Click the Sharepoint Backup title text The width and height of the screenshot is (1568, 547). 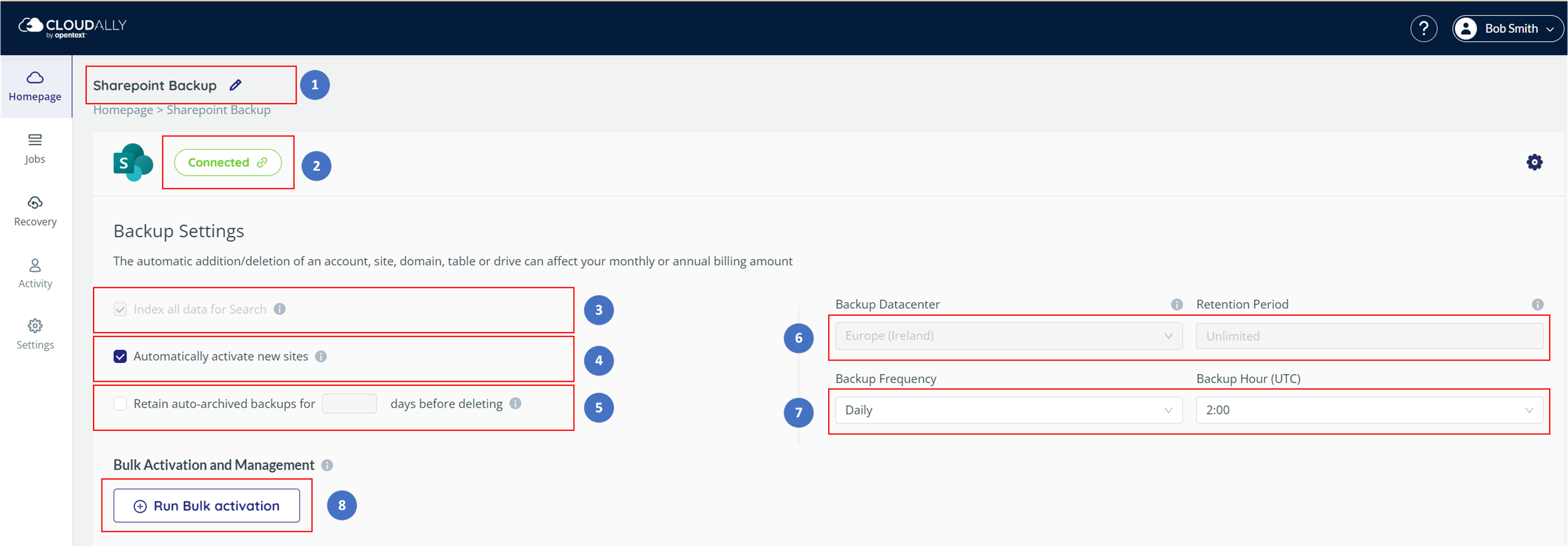pos(155,85)
